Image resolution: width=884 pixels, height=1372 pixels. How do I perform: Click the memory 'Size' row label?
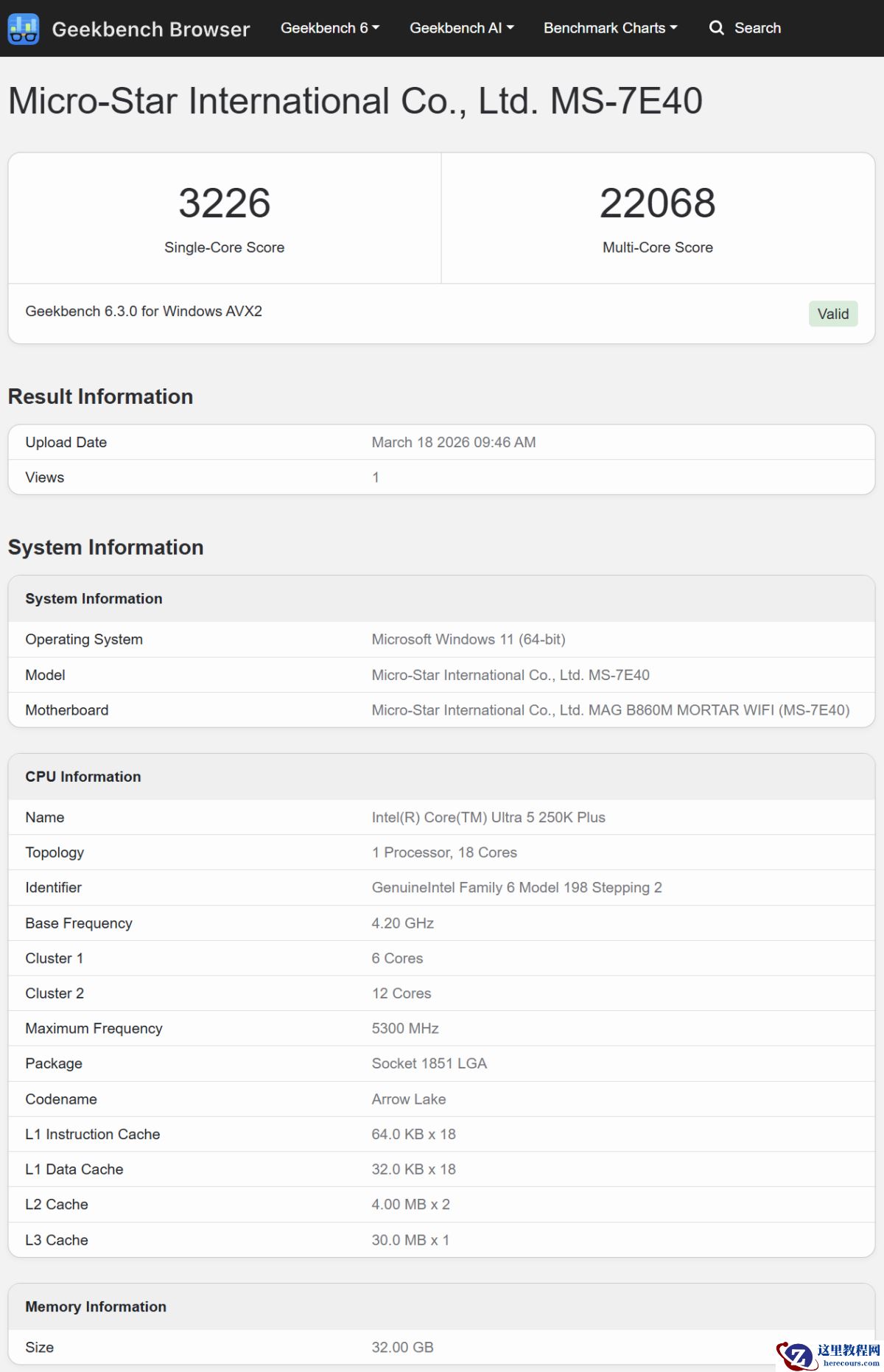pos(40,1348)
